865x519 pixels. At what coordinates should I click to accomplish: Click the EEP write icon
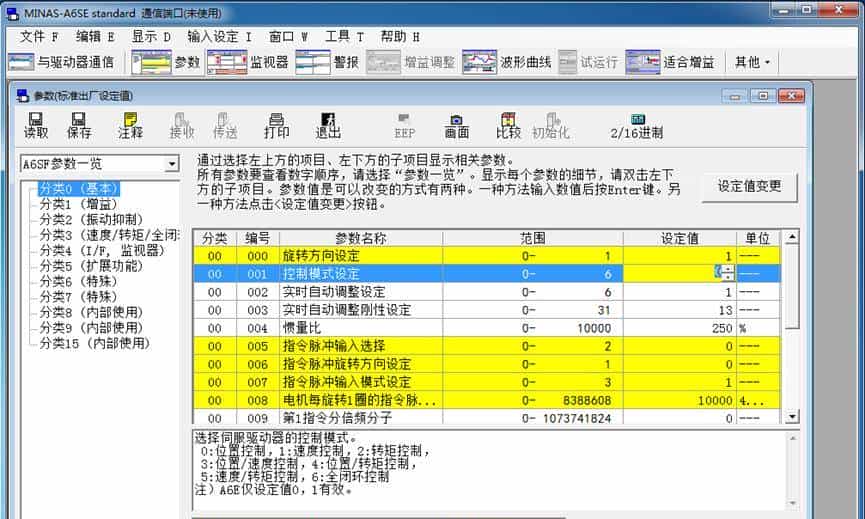(x=404, y=126)
